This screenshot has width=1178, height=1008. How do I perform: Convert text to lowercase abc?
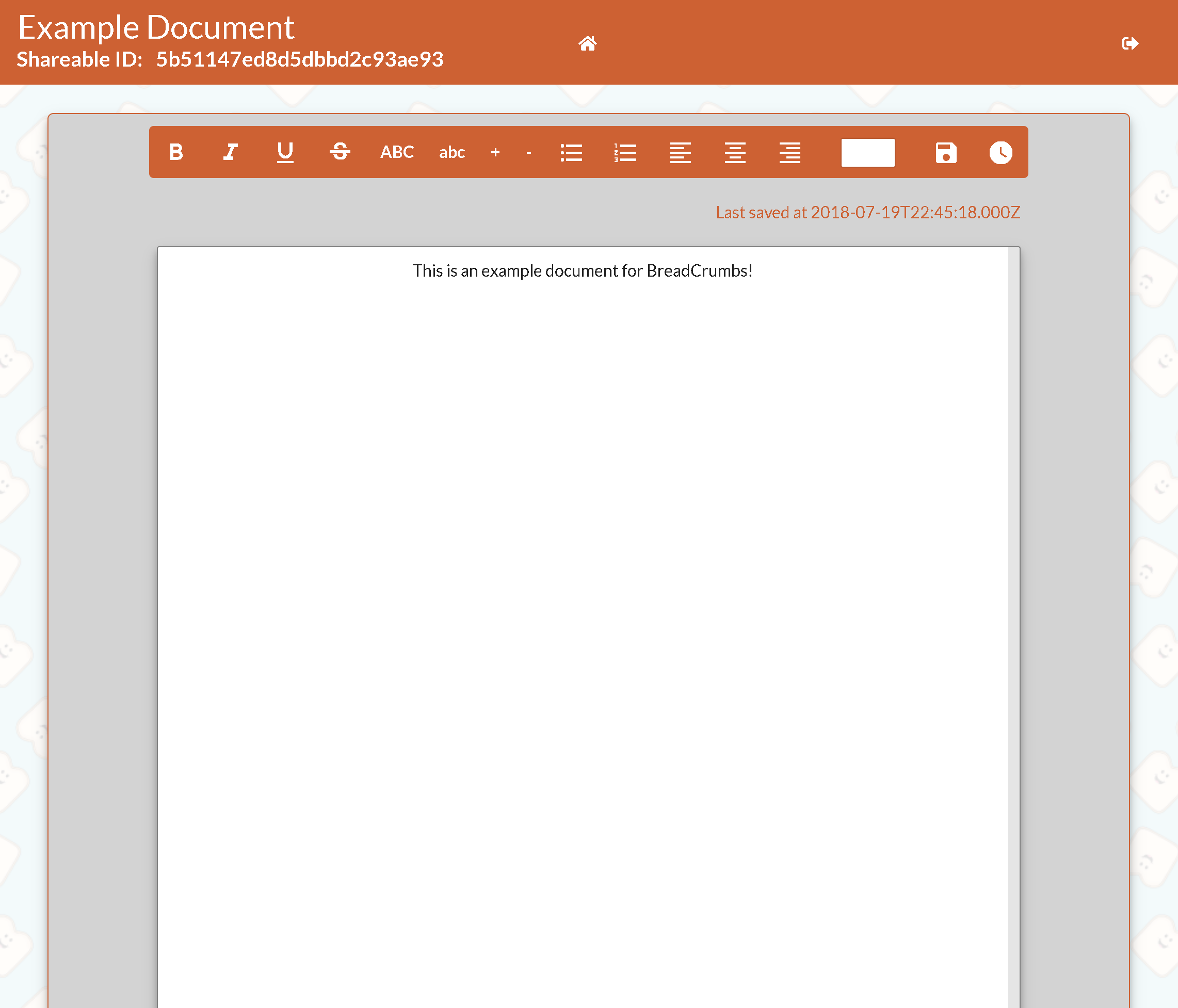451,152
